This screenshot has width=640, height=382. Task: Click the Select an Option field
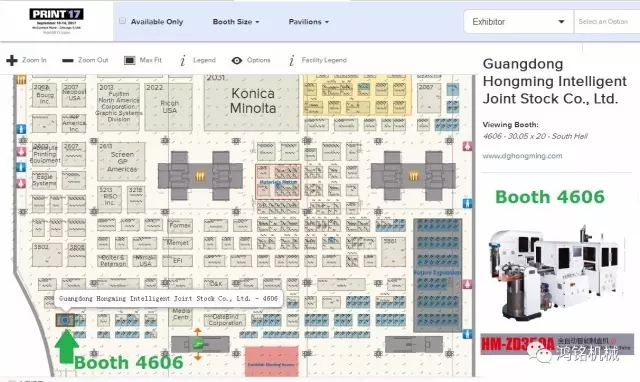point(607,22)
